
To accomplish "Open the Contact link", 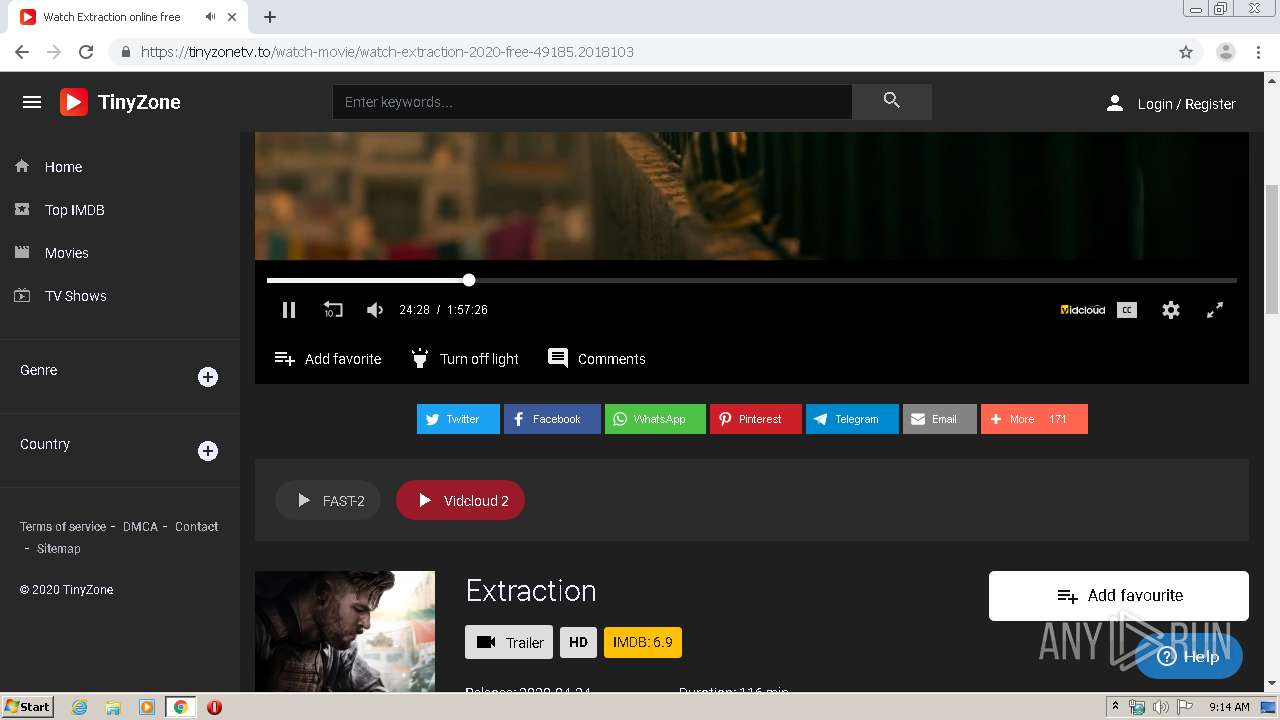I will pyautogui.click(x=196, y=526).
